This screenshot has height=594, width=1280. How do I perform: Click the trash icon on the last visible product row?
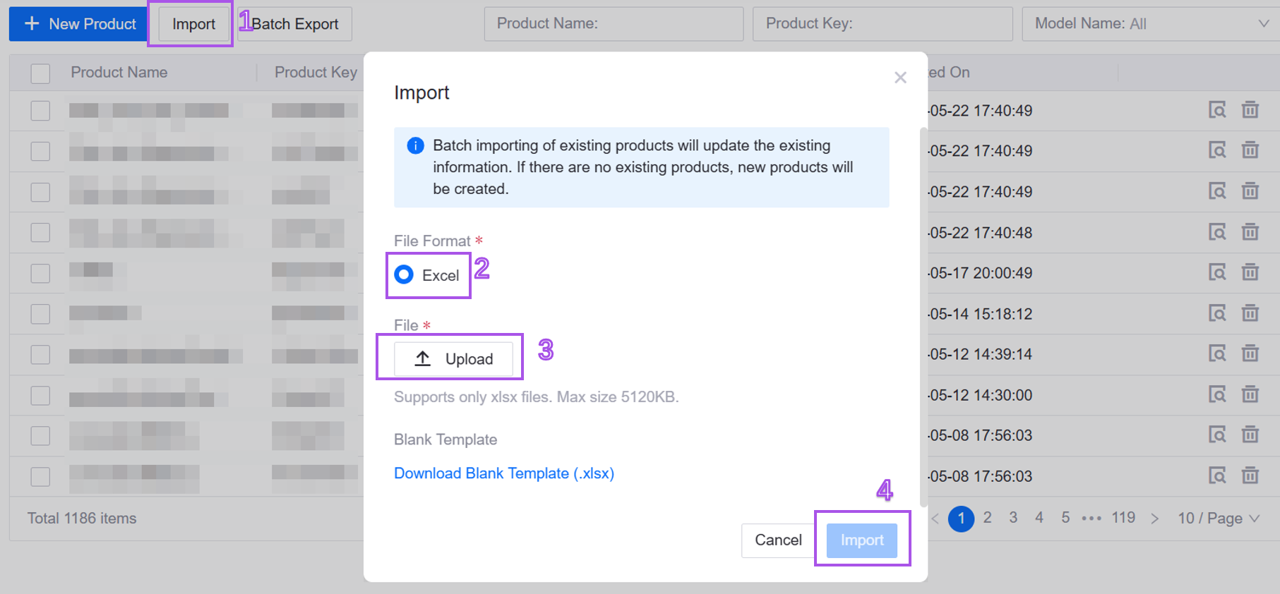click(x=1250, y=475)
